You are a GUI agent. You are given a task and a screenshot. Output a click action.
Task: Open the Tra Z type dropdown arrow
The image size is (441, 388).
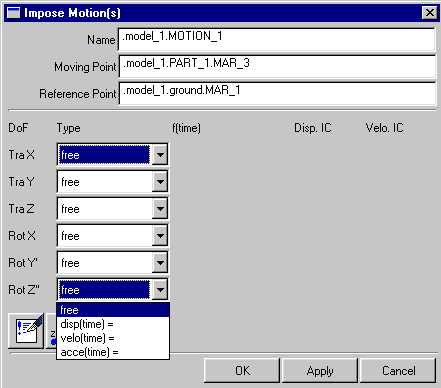160,209
